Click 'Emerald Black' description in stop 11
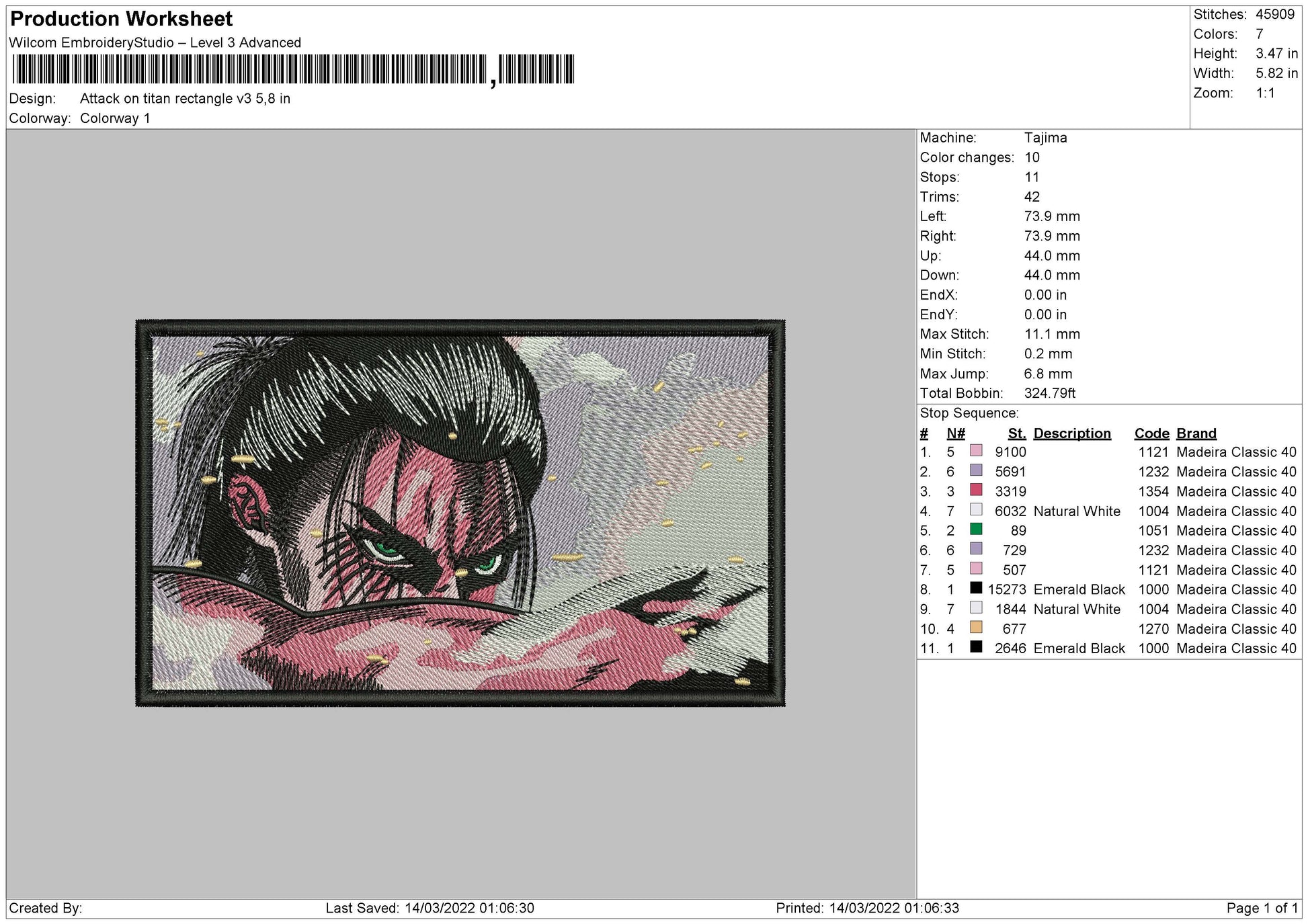 coord(1079,648)
